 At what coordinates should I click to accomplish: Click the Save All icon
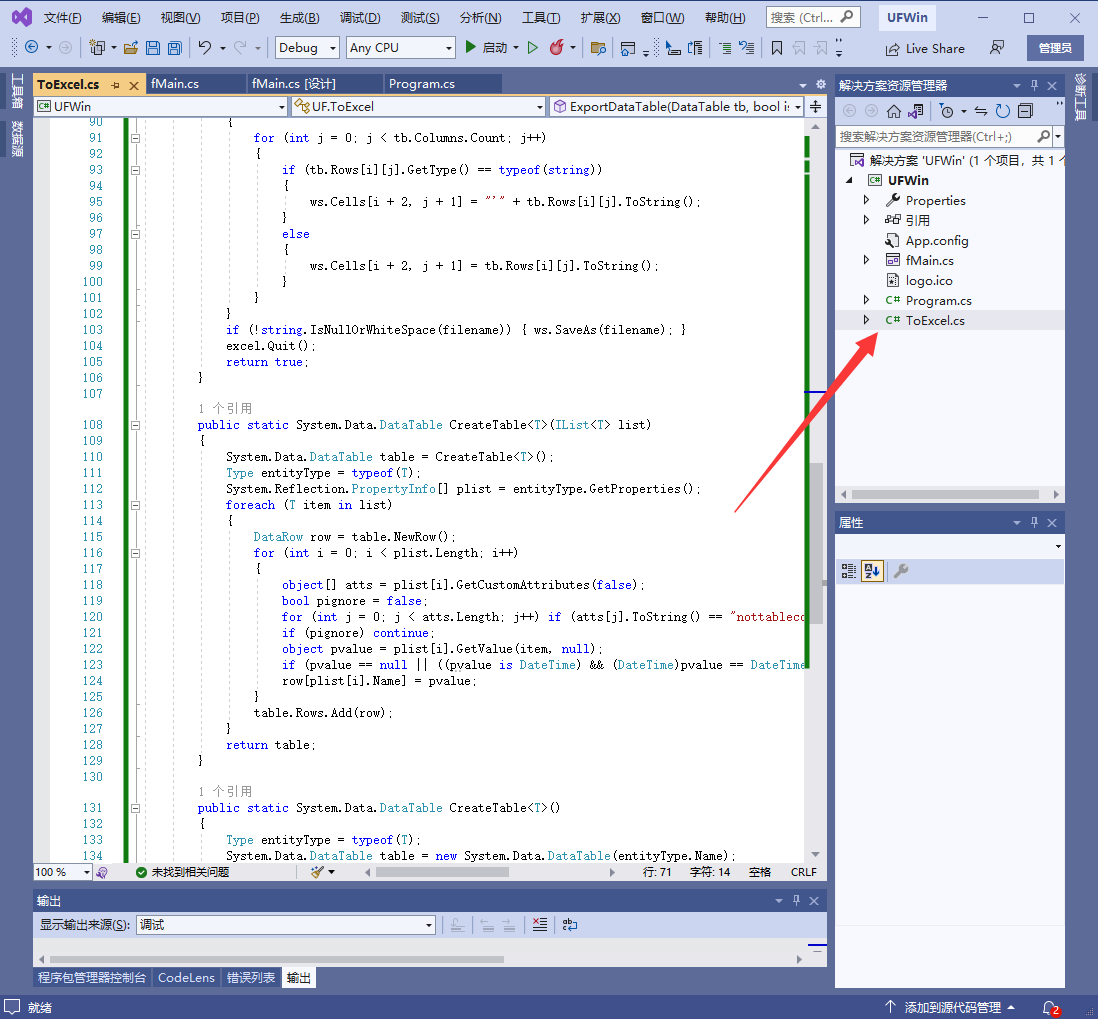click(174, 48)
